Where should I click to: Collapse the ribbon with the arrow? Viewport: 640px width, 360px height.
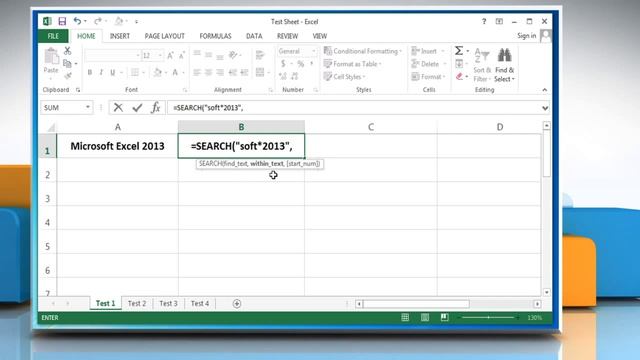544,90
